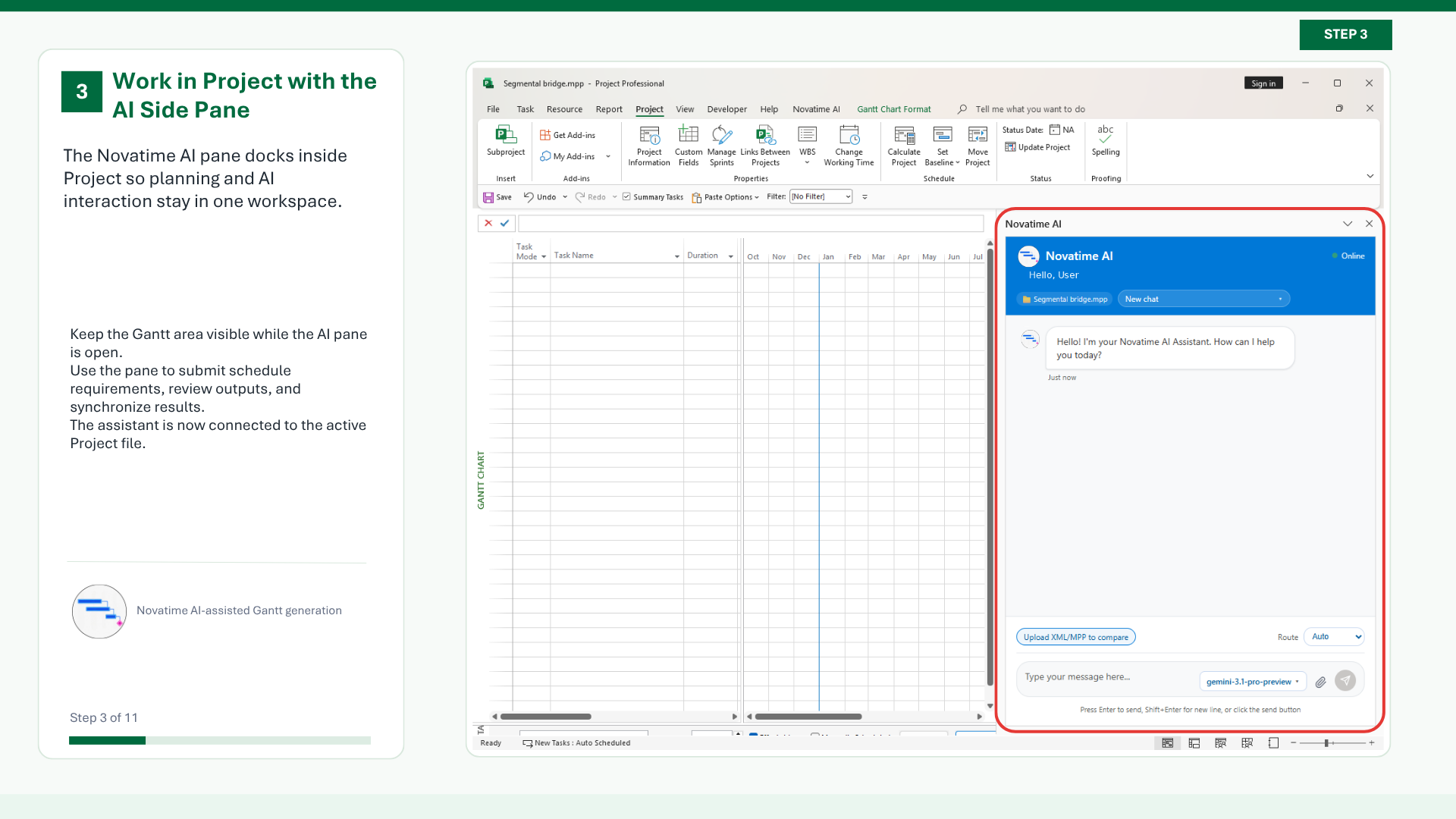Image resolution: width=1456 pixels, height=819 pixels.
Task: Cancel entry with the red X
Action: (488, 223)
